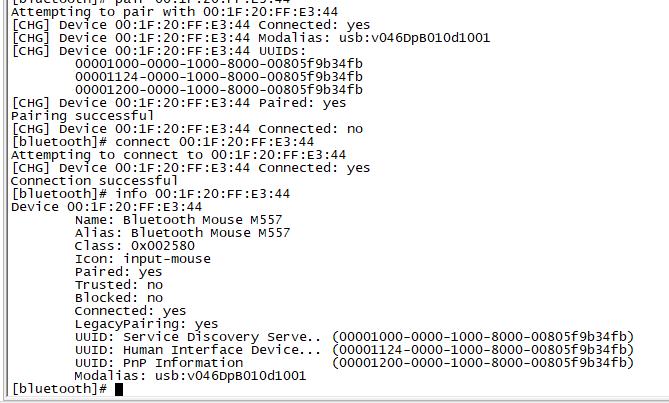Click the 'PnP Information' UUID line
Screen dimensions: 669x403
tap(354, 363)
